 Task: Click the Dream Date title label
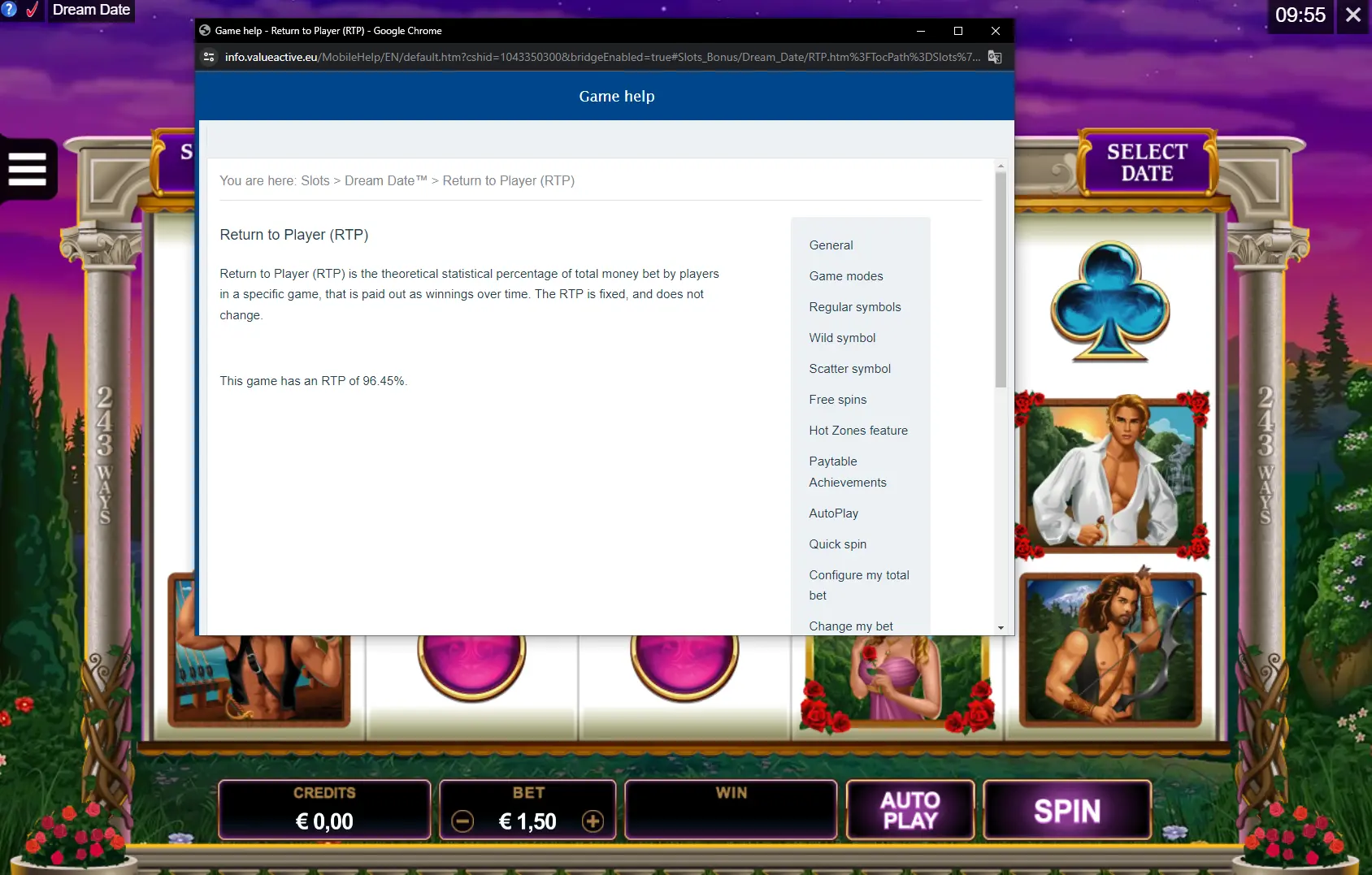[x=91, y=10]
